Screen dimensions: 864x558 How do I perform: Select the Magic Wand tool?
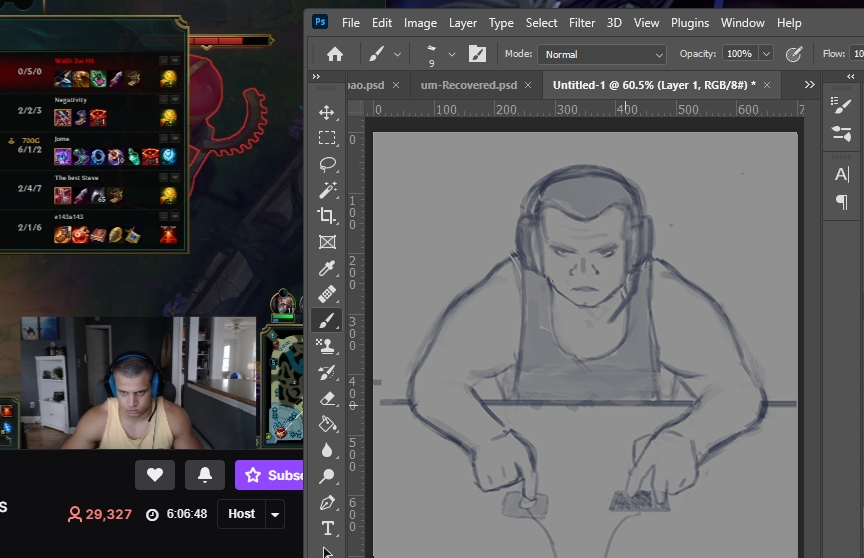(327, 190)
